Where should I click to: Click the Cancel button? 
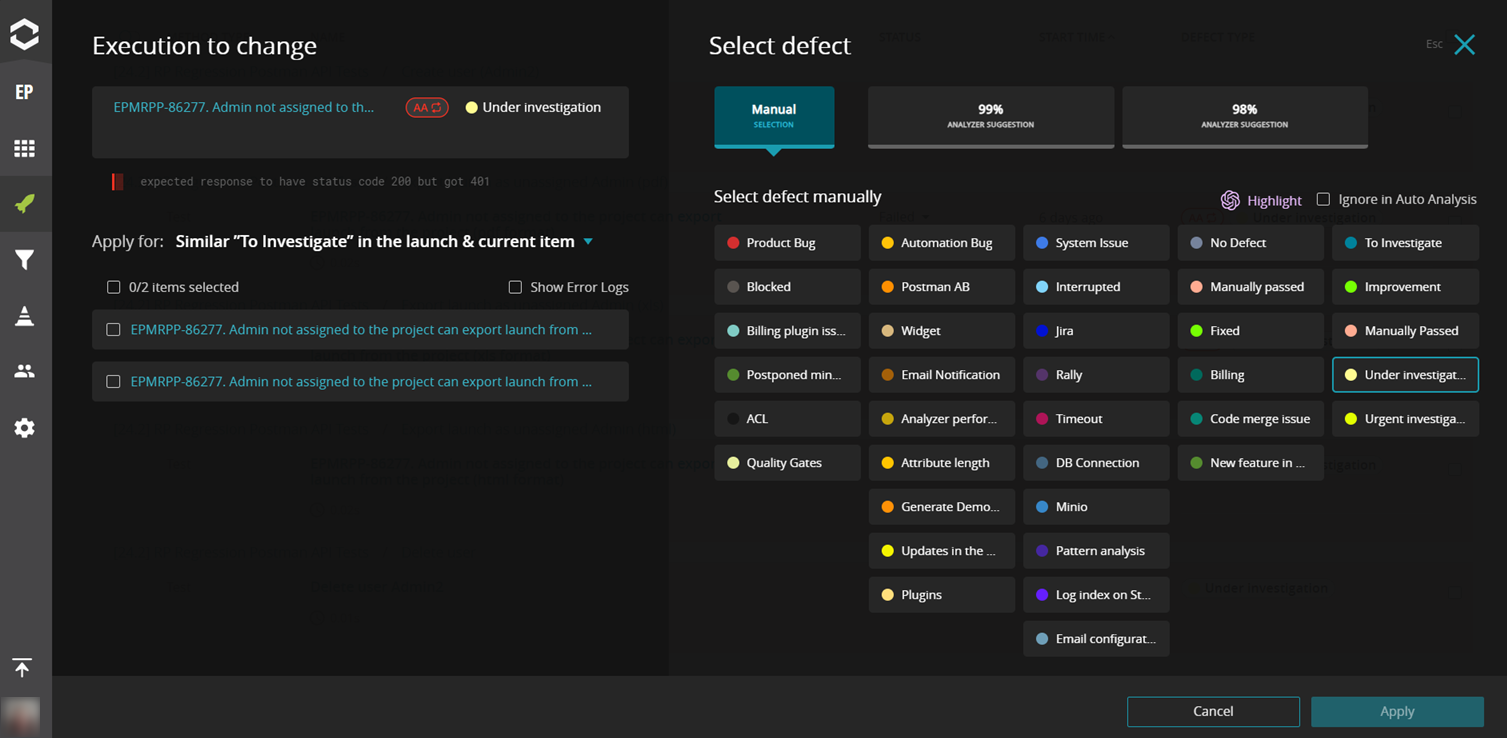tap(1213, 711)
